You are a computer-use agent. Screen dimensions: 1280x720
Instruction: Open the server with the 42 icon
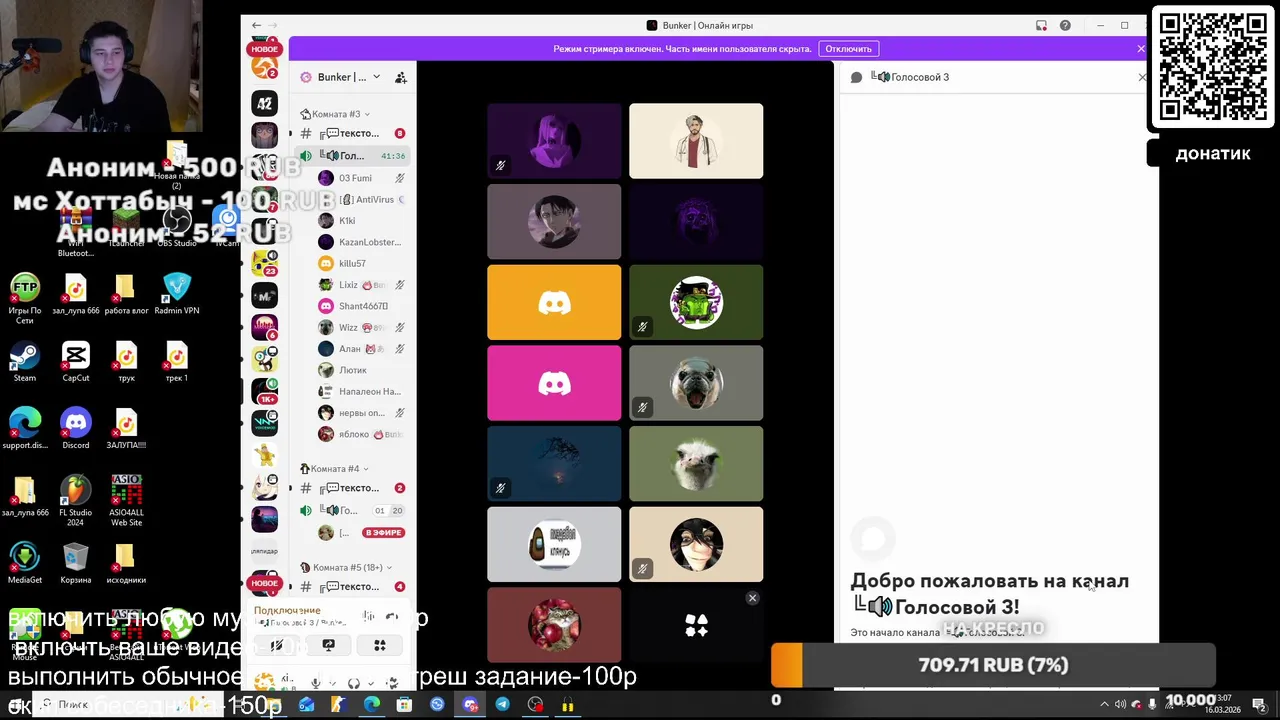pyautogui.click(x=264, y=103)
